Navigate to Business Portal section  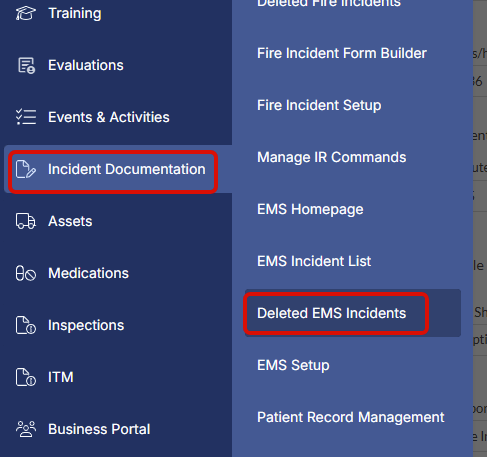click(99, 429)
